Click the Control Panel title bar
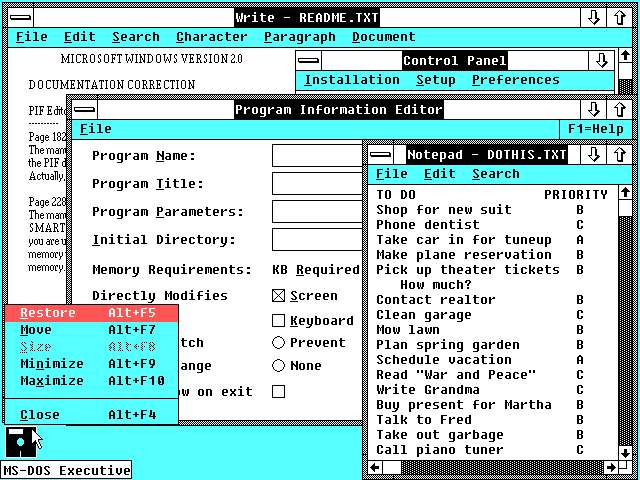The image size is (640, 480). [x=455, y=61]
